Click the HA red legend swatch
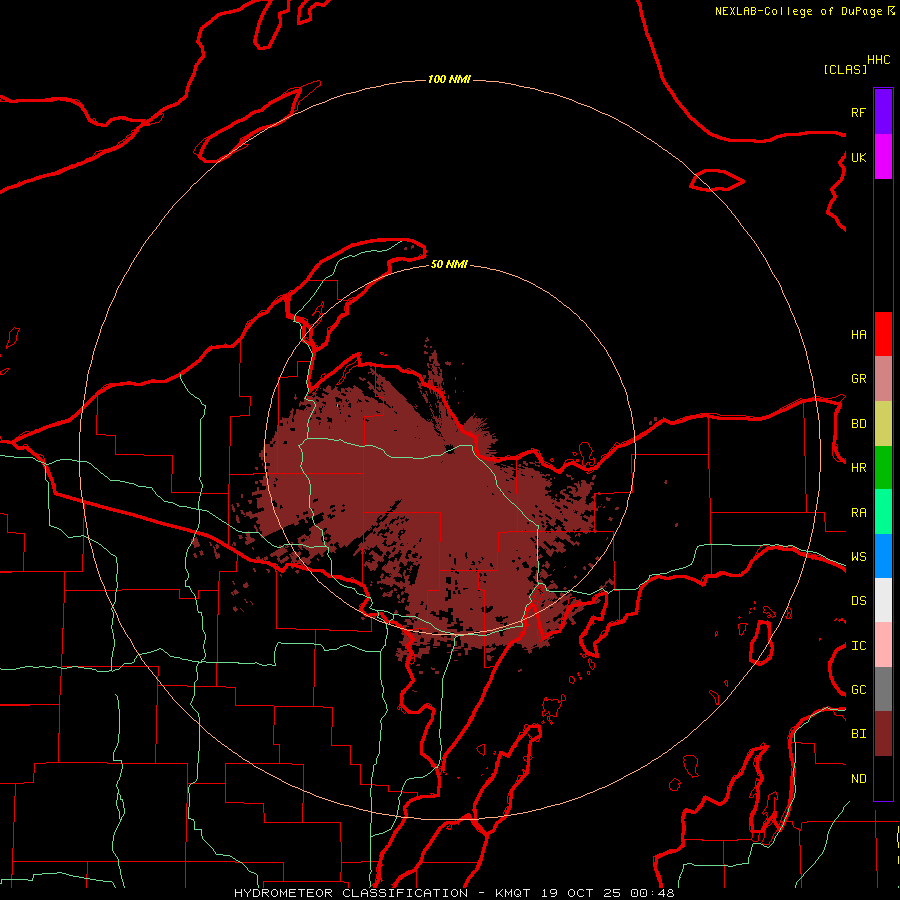Image resolution: width=900 pixels, height=900 pixels. click(x=883, y=334)
